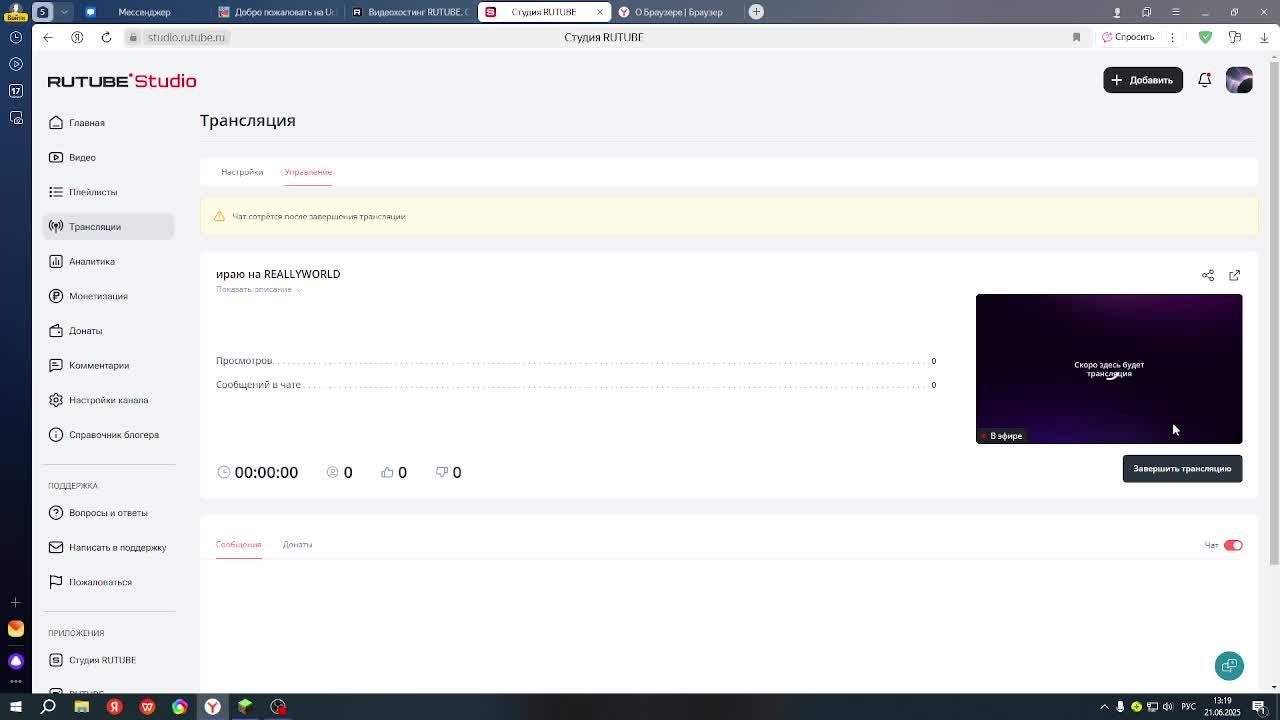Click the Добавить button
The width and height of the screenshot is (1280, 720).
pos(1143,80)
